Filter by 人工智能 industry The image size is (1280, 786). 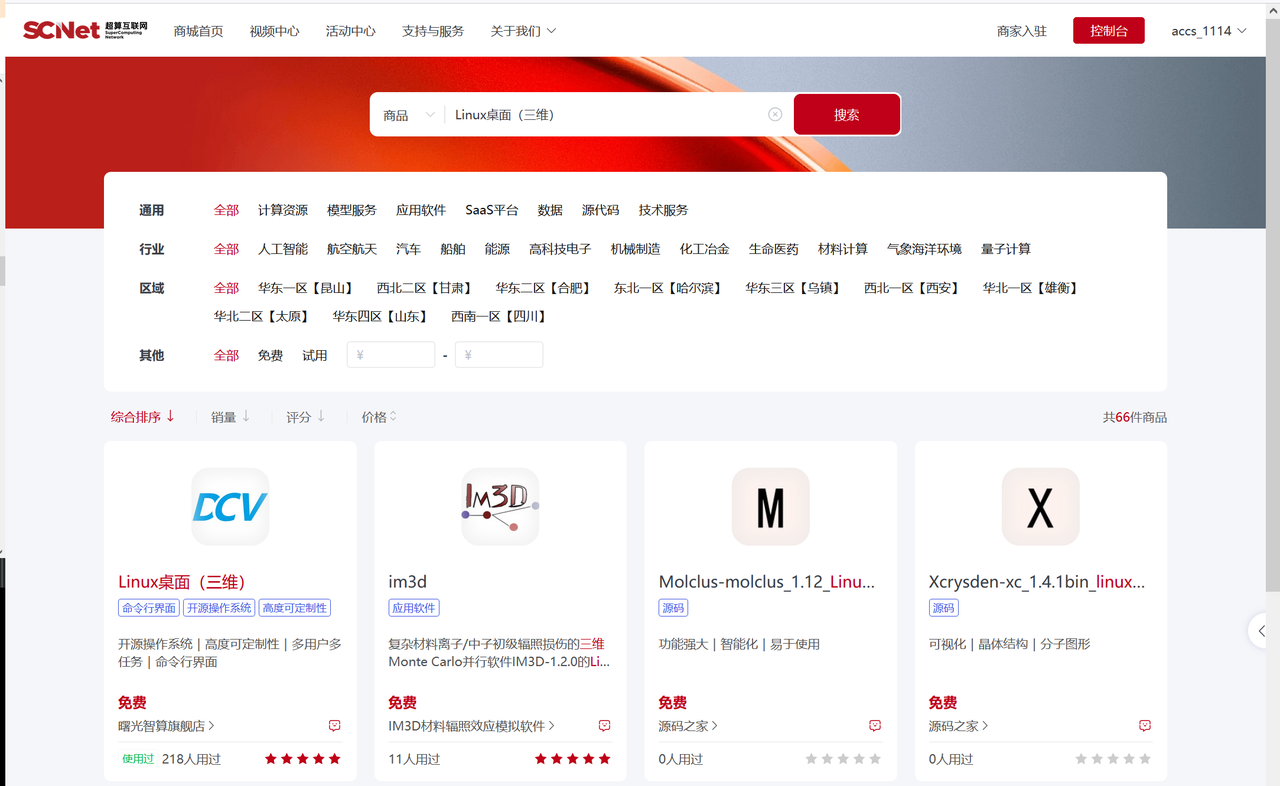(283, 249)
